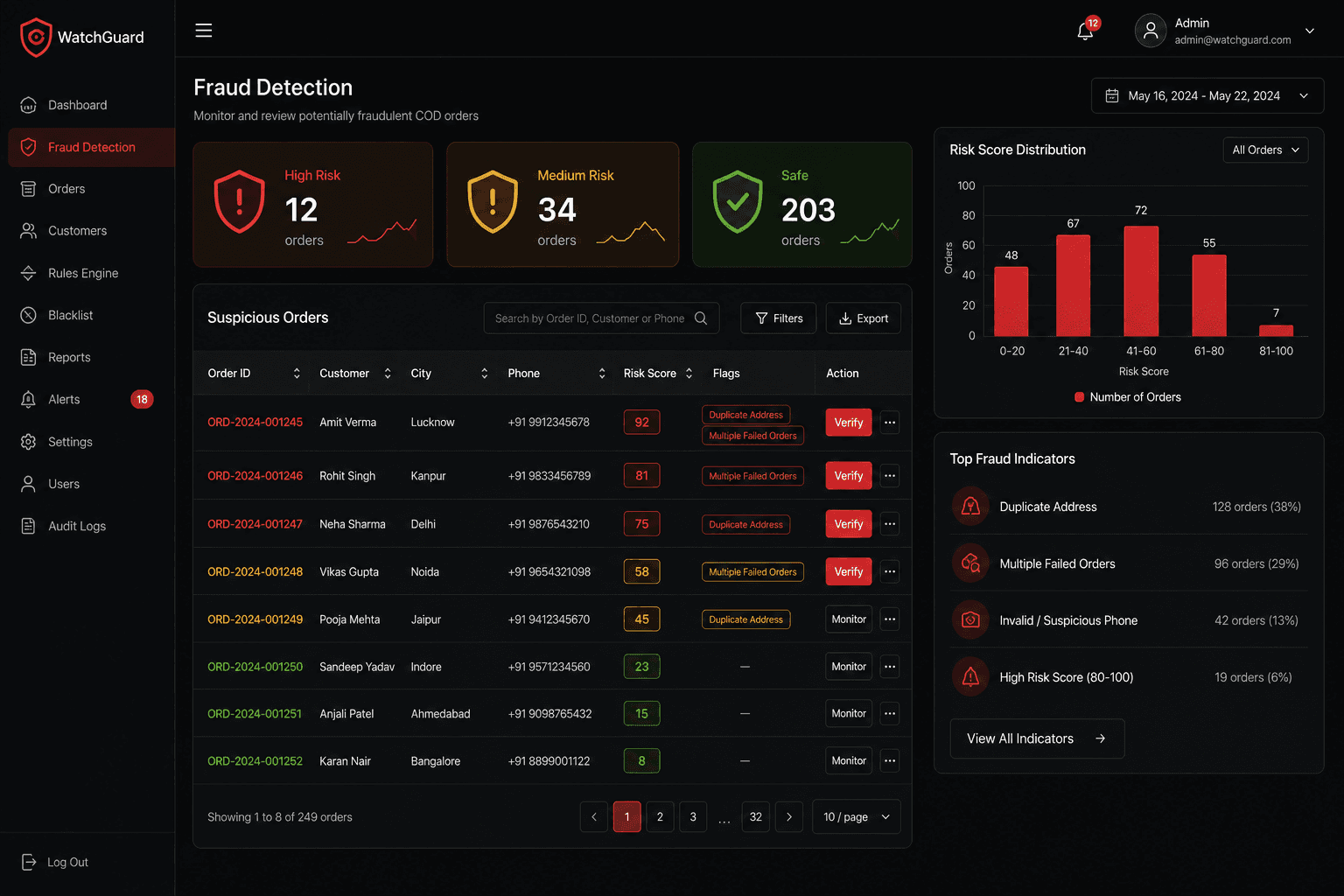Screen dimensions: 1344x896
Task: Click the Multiple Failed Orders indicator icon
Action: [x=970, y=563]
